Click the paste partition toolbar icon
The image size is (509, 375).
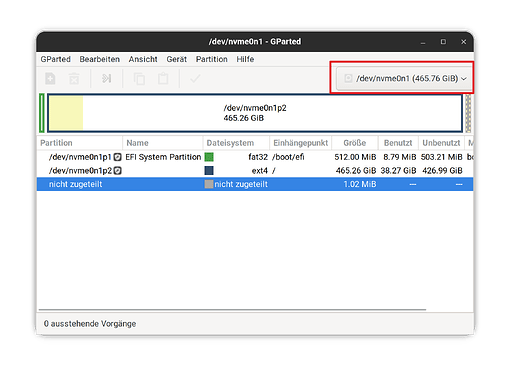pos(163,79)
